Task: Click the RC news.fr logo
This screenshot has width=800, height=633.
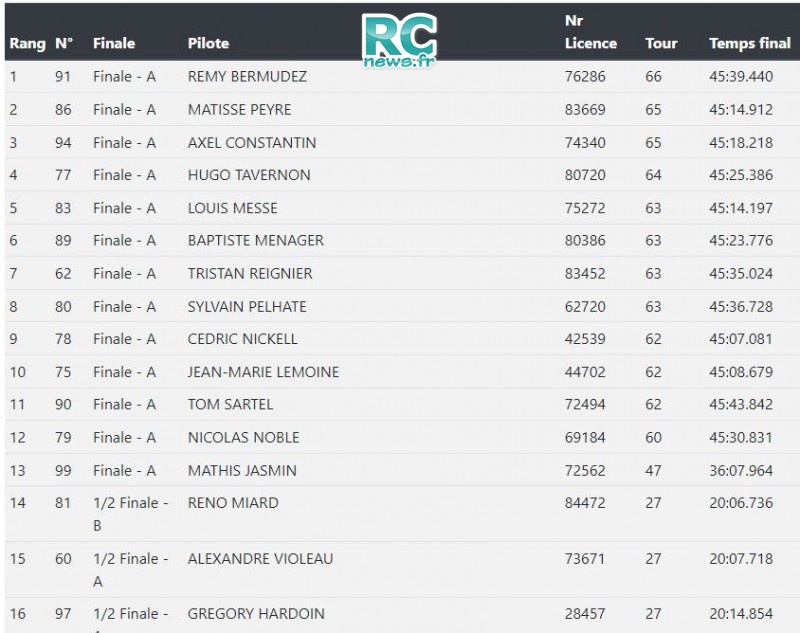Action: tap(399, 41)
